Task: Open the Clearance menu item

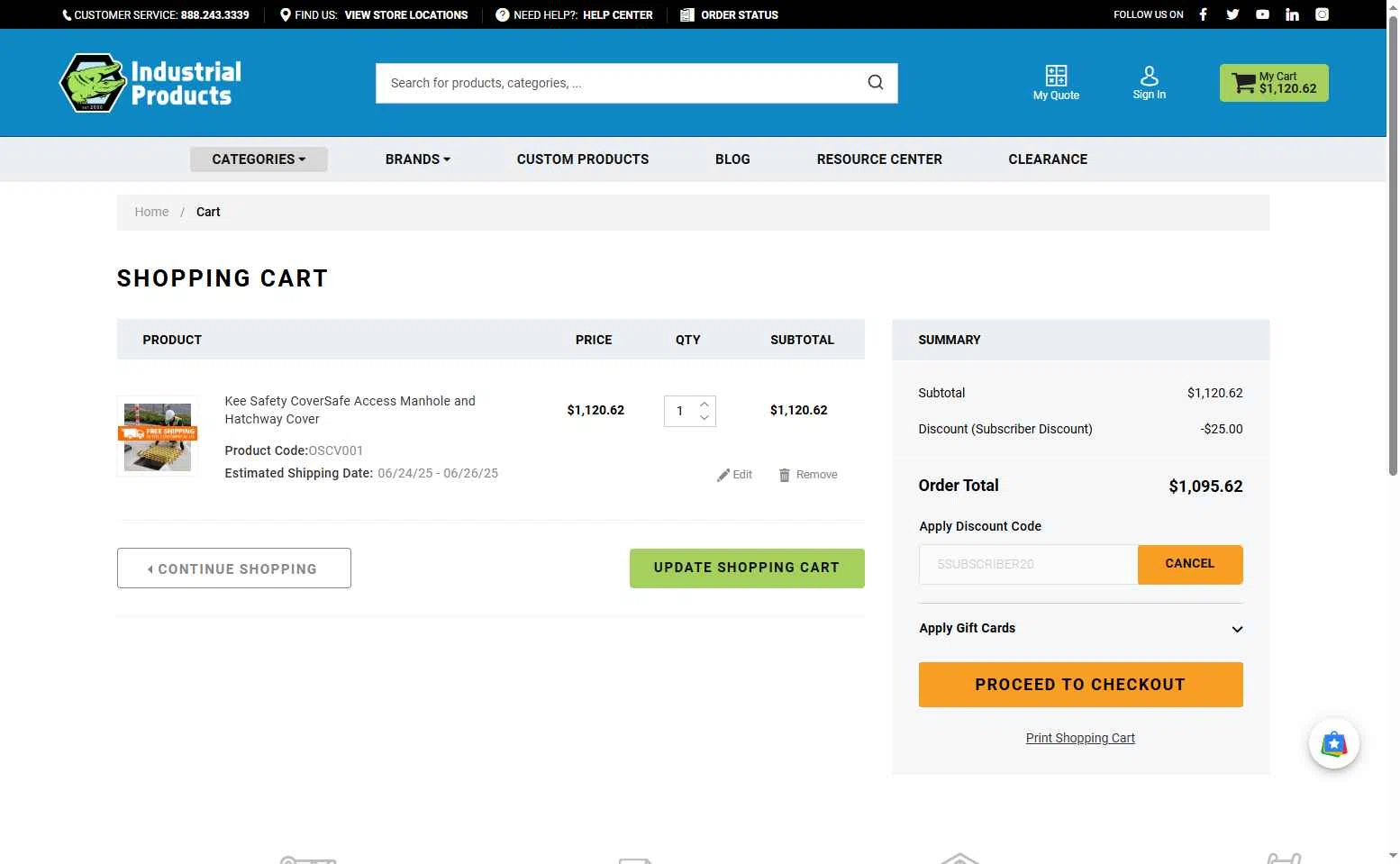Action: point(1048,159)
